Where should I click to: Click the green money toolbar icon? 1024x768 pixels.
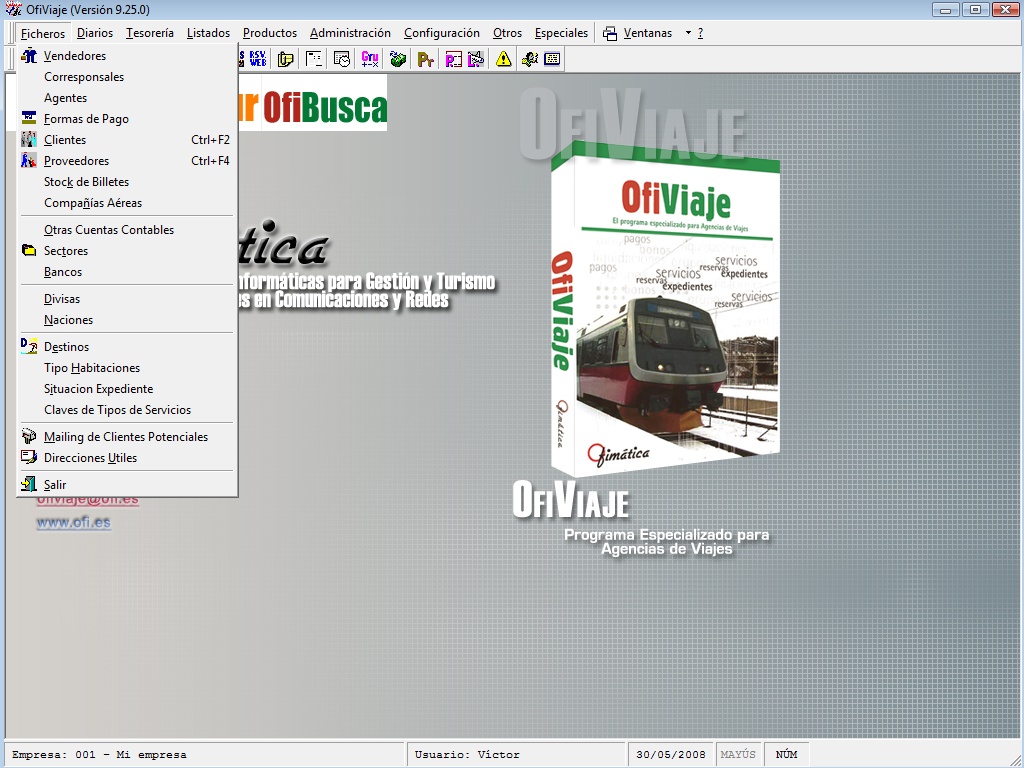click(x=398, y=59)
